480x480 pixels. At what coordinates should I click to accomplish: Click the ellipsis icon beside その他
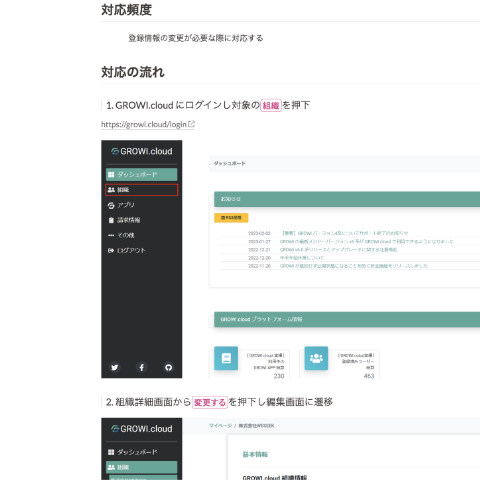tap(111, 235)
